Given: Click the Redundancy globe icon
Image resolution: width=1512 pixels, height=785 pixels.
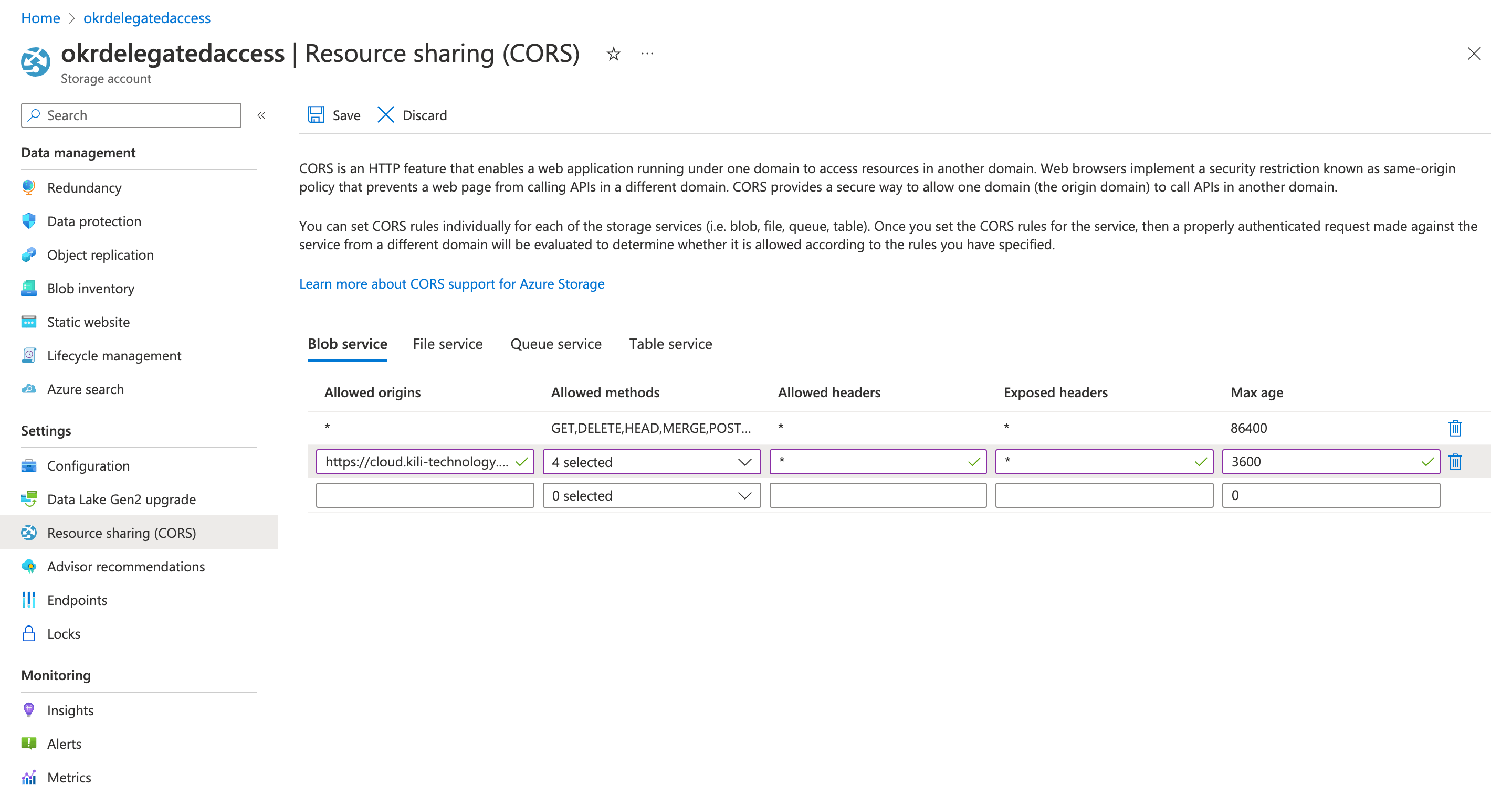Looking at the screenshot, I should click(x=28, y=187).
